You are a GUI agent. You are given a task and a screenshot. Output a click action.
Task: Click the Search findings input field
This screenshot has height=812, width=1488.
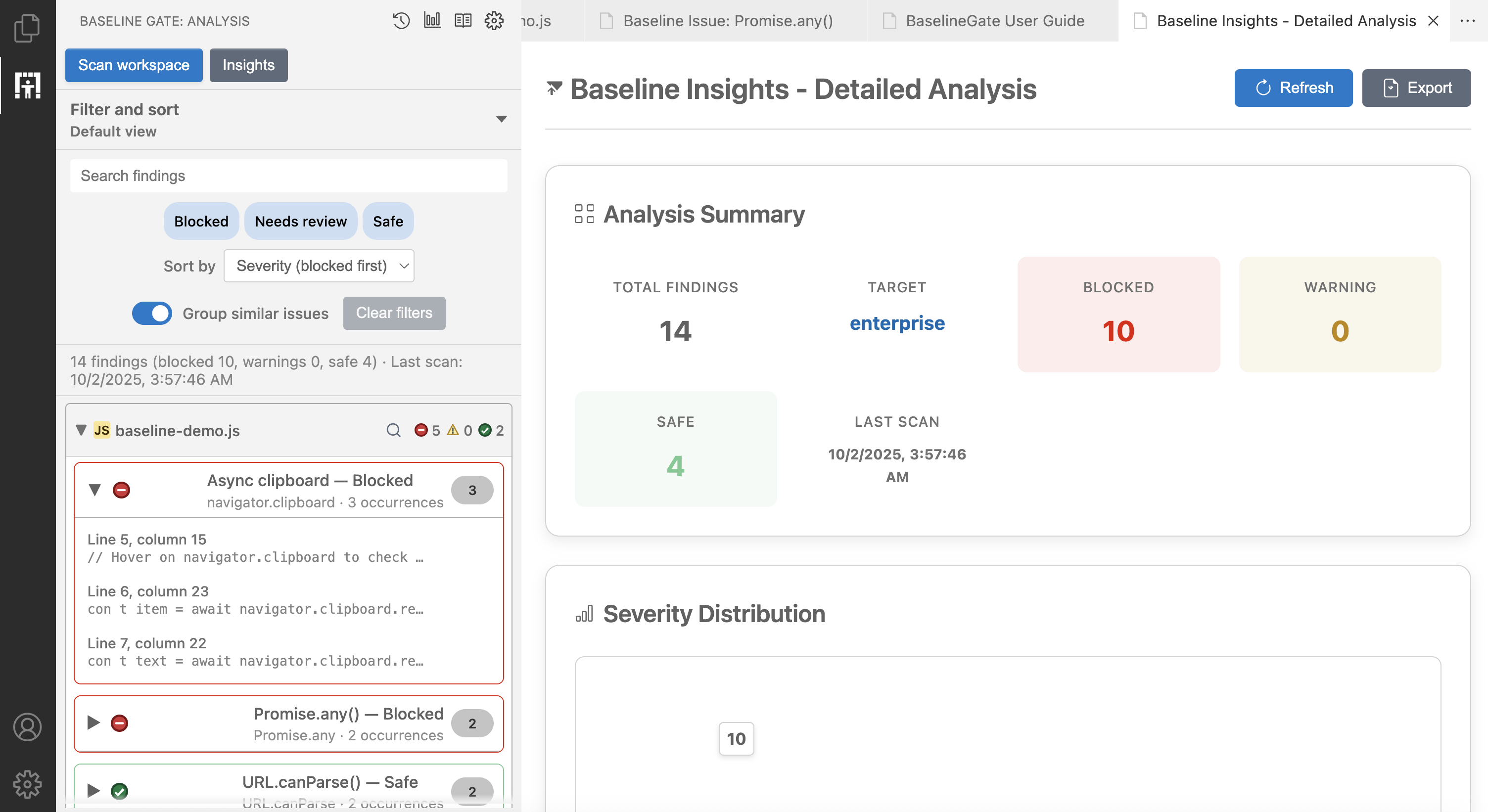point(288,176)
